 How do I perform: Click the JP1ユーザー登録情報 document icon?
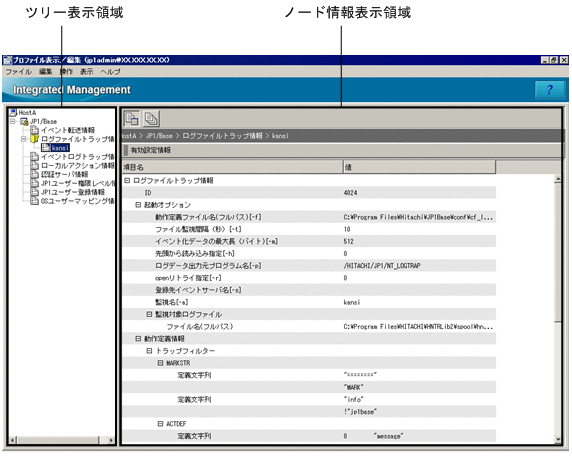click(x=35, y=192)
